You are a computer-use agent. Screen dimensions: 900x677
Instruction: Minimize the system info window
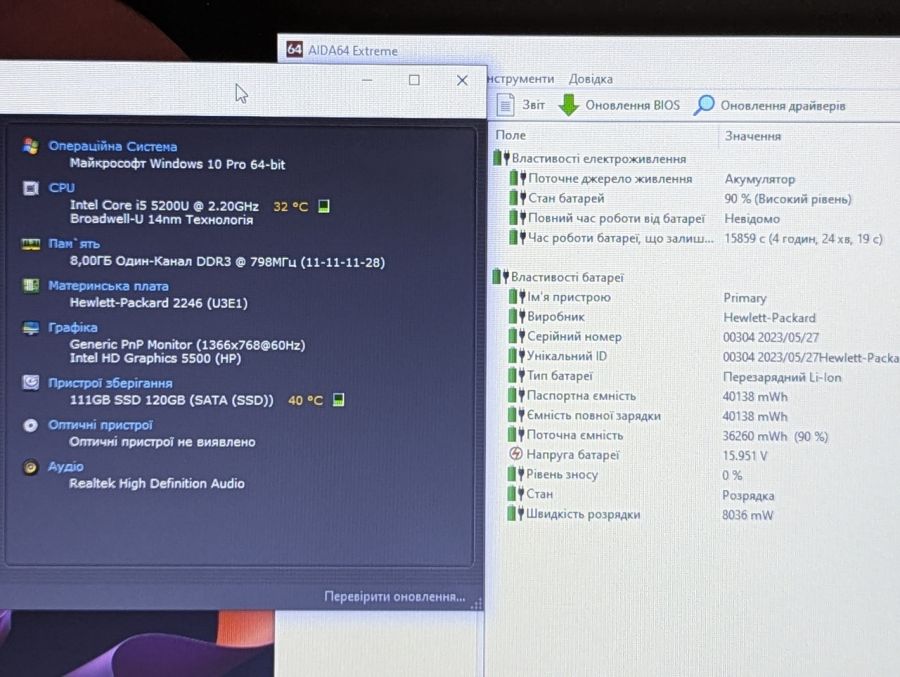367,80
